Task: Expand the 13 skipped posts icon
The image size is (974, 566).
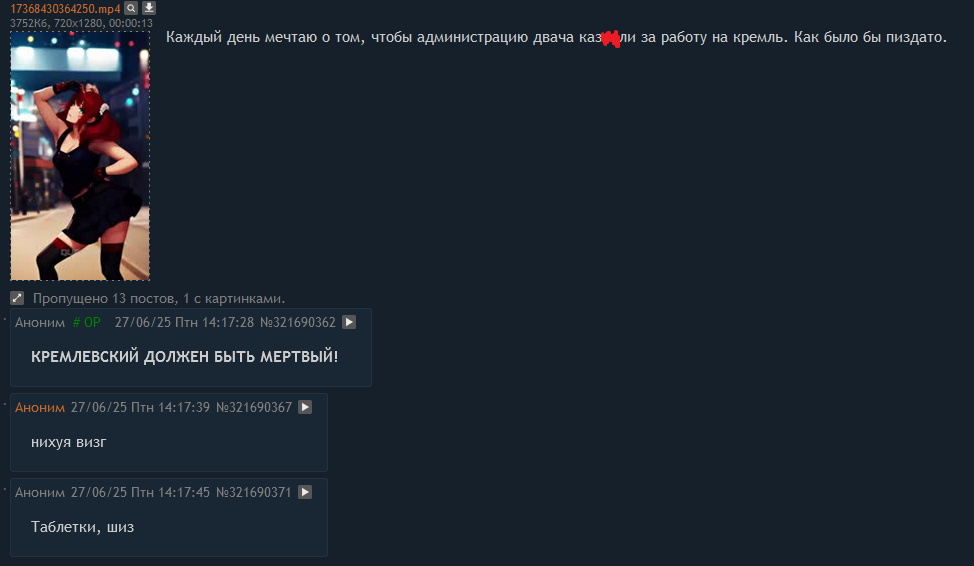Action: point(17,298)
